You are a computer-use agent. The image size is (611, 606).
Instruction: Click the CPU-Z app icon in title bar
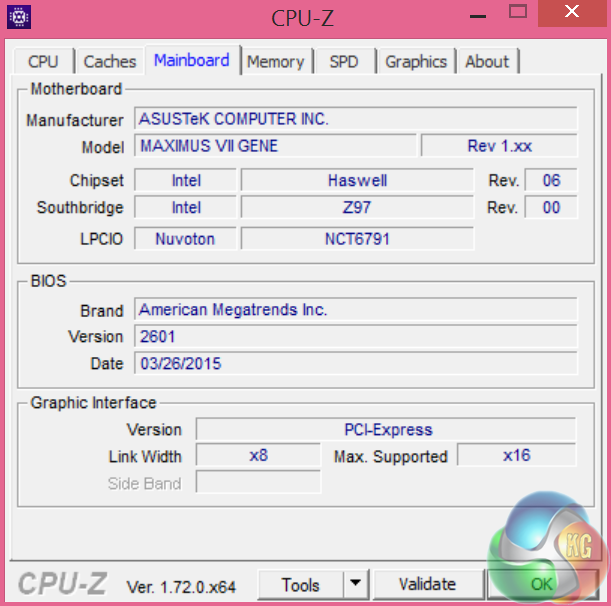19,17
